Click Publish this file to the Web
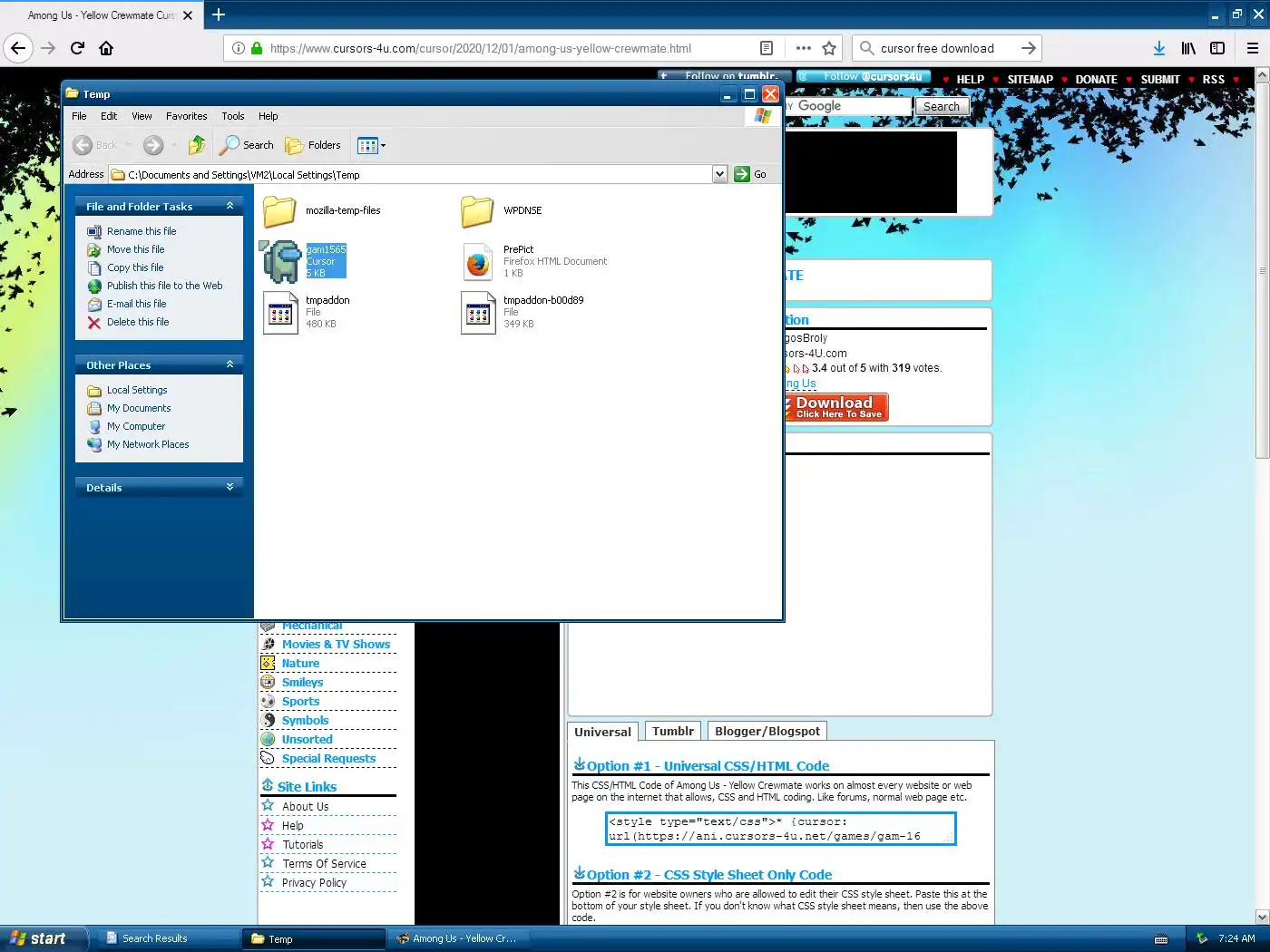1270x952 pixels. tap(154, 286)
